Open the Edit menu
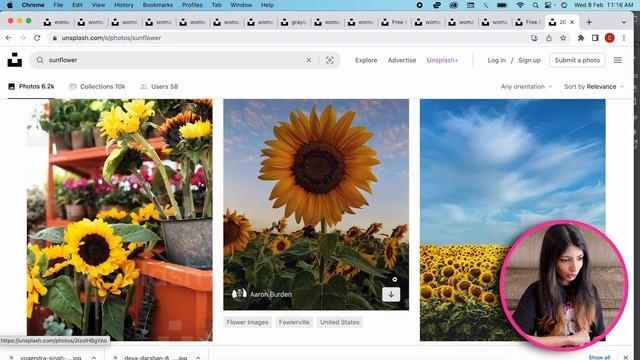The width and height of the screenshot is (640, 360). 77,5
